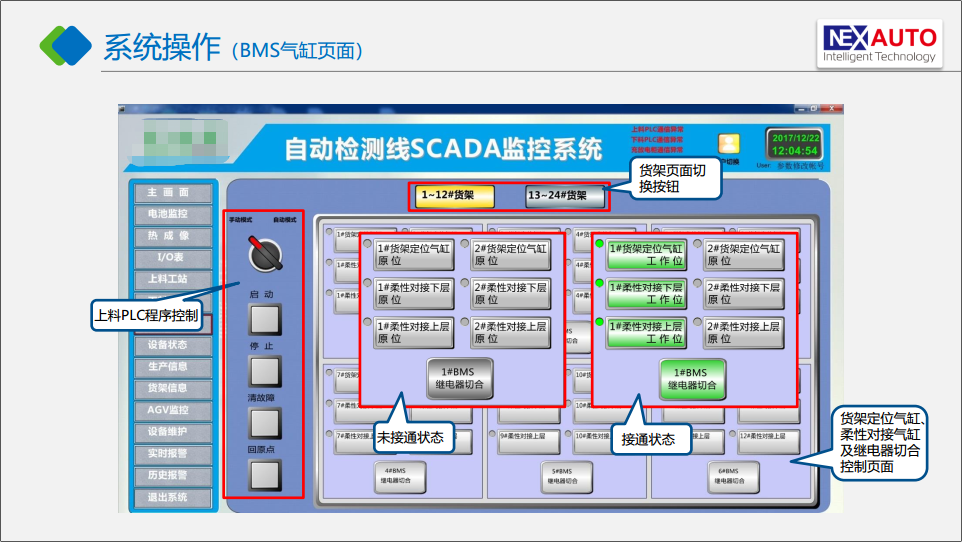Click the 5#BMS 继电器切合 button
This screenshot has height=542, width=962.
567,476
